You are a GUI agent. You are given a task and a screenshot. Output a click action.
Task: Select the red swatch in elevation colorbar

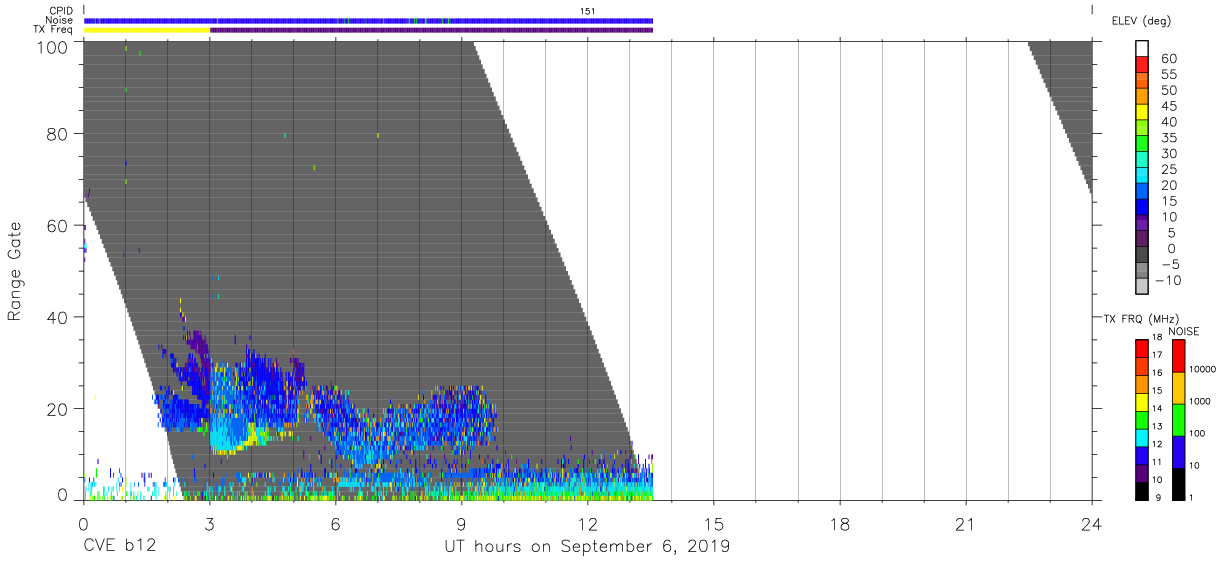1142,64
